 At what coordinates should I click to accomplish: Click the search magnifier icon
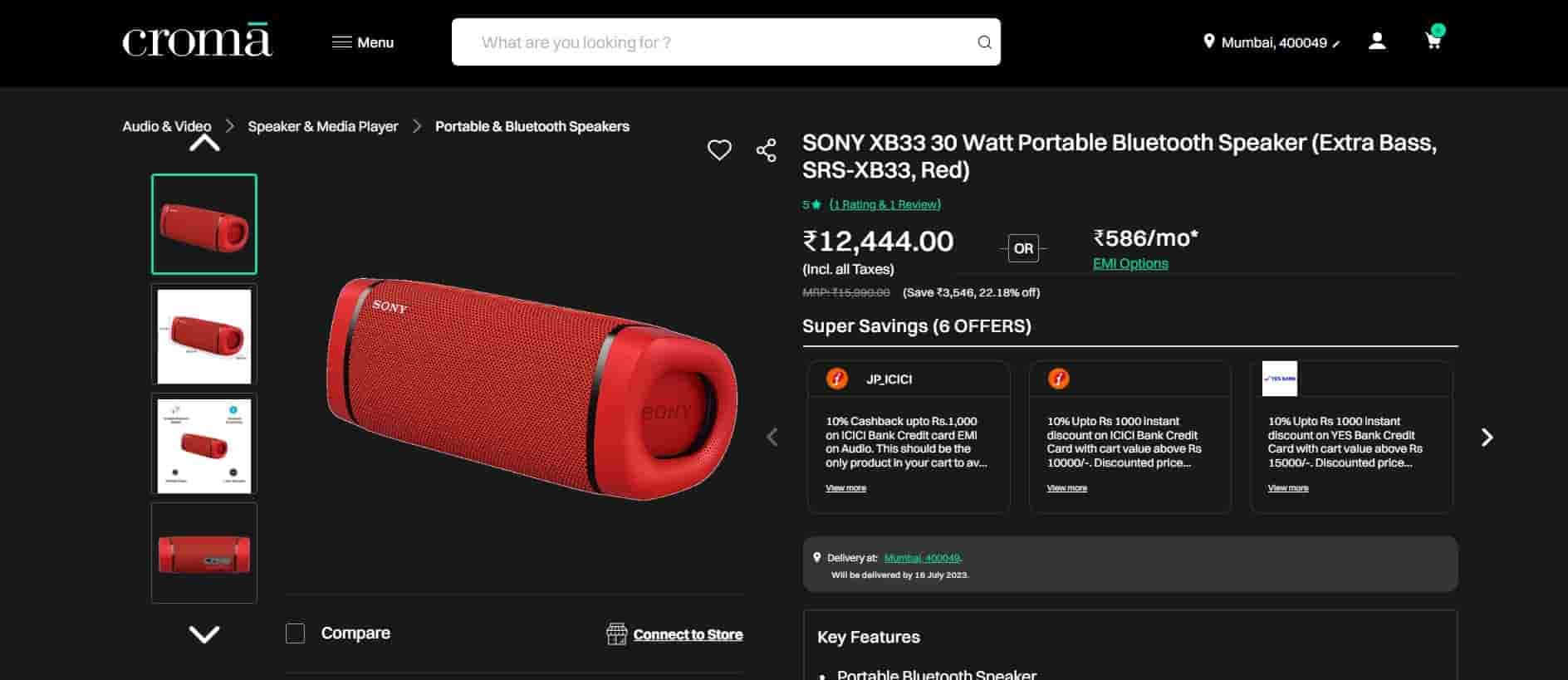[x=984, y=42]
